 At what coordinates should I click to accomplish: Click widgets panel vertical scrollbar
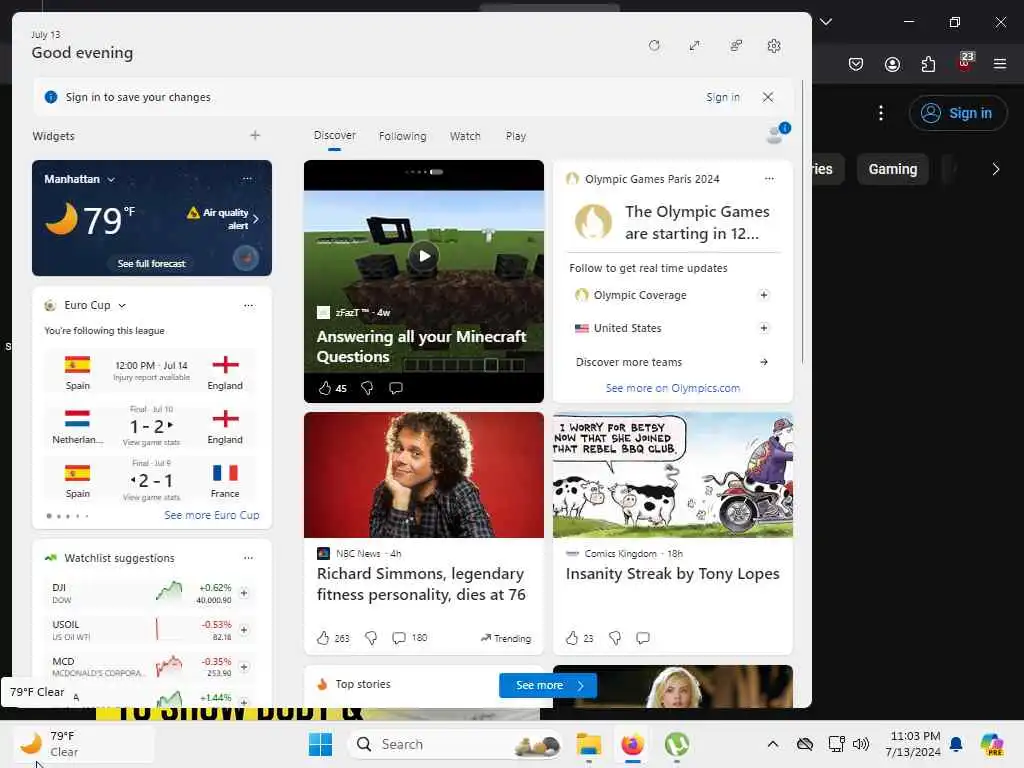tap(802, 222)
